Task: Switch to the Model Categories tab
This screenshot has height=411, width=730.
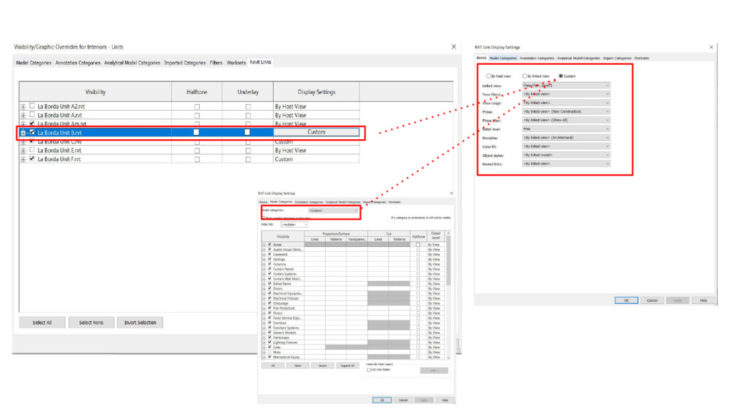Action: [34, 62]
